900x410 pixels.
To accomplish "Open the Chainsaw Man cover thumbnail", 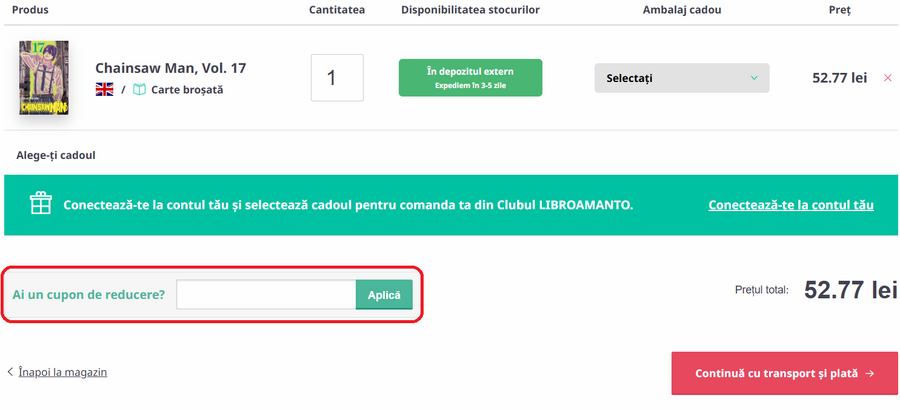I will (44, 78).
